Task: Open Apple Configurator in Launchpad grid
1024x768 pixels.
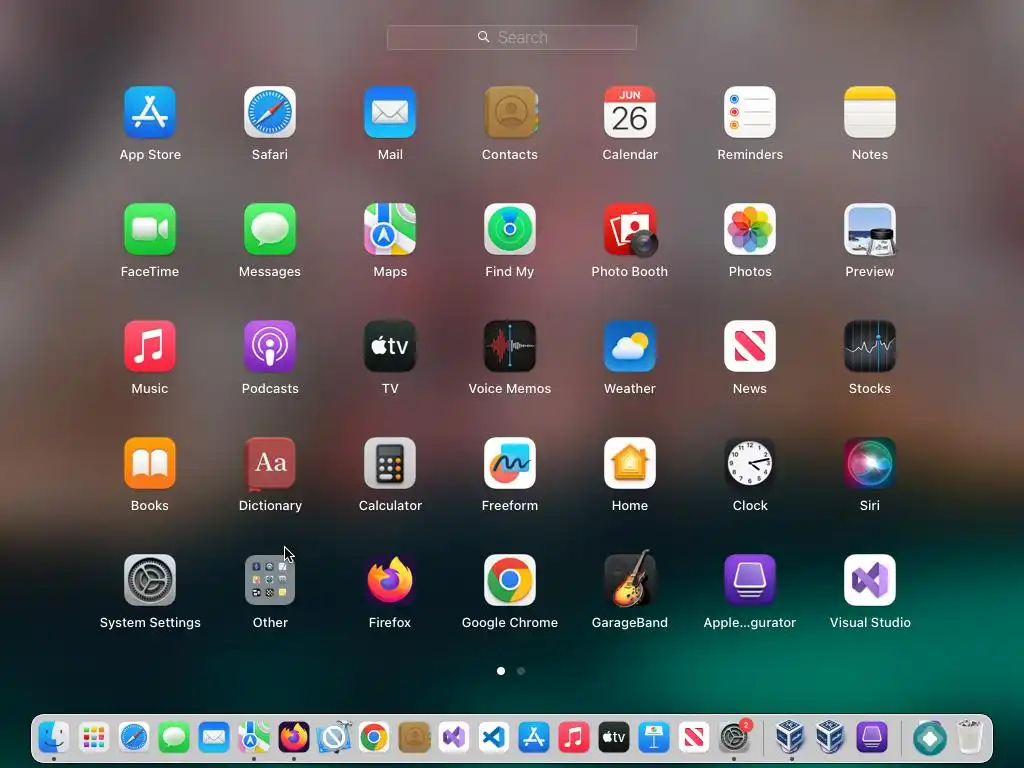Action: click(750, 580)
